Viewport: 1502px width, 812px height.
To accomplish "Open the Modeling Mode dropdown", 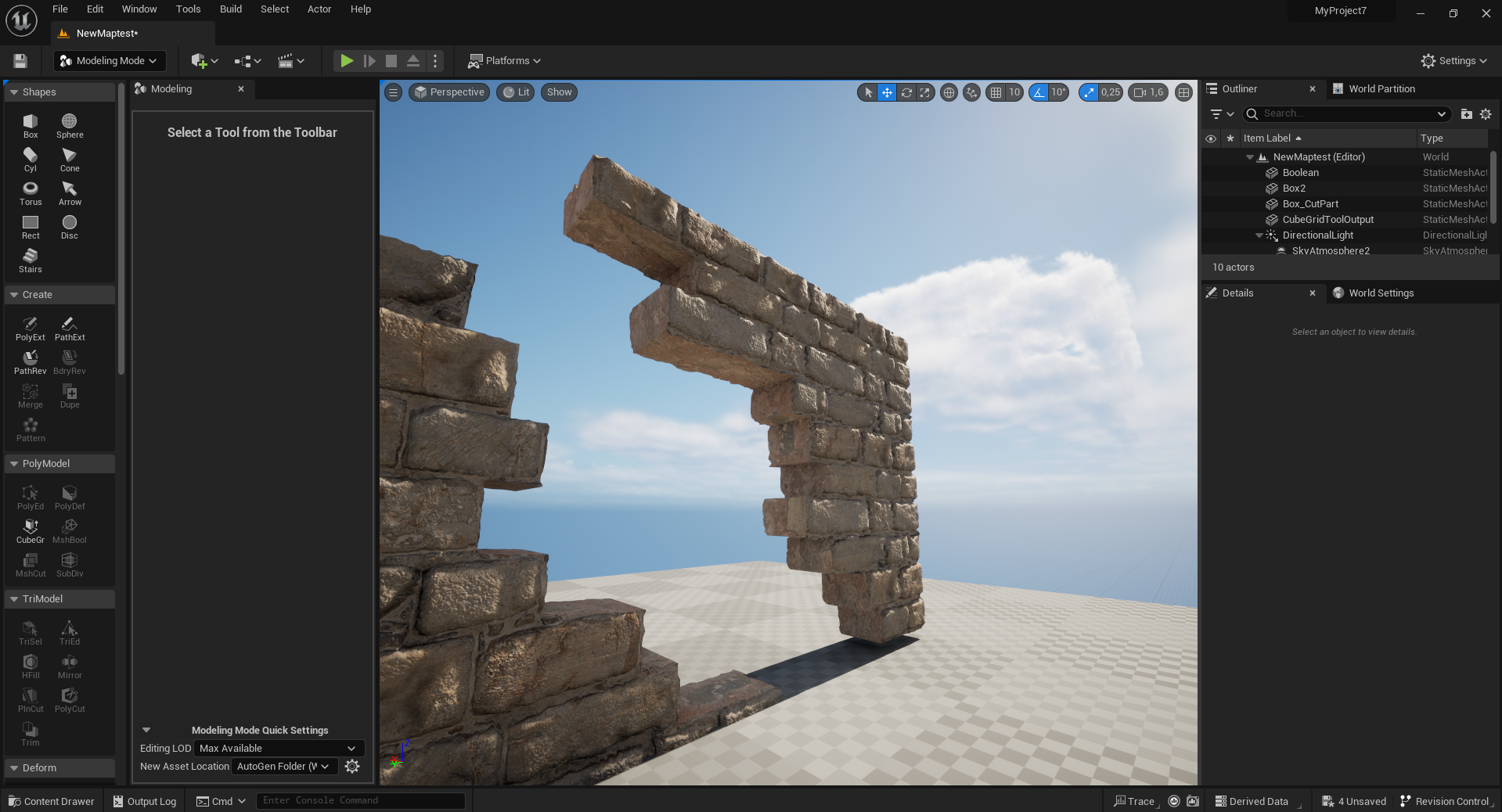I will coord(109,60).
